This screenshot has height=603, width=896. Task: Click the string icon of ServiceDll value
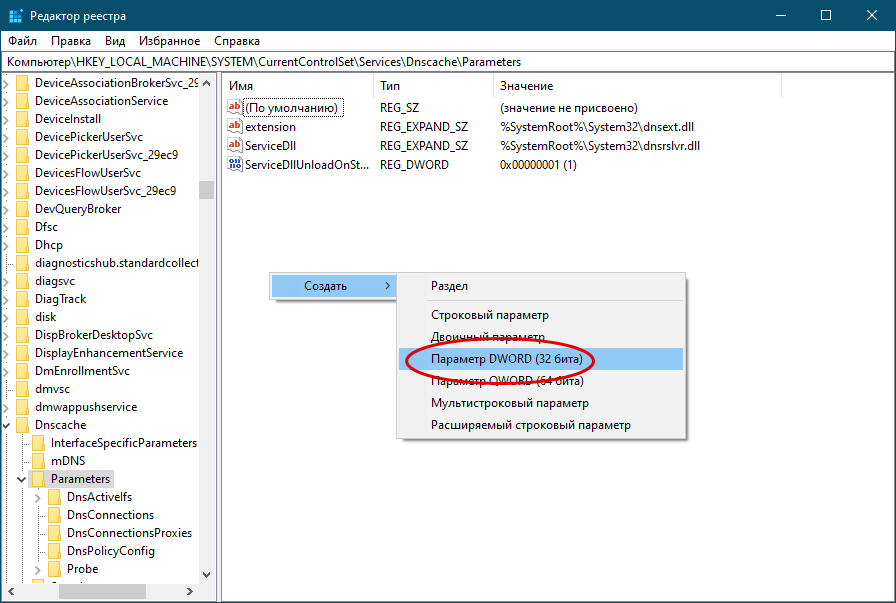click(x=234, y=145)
